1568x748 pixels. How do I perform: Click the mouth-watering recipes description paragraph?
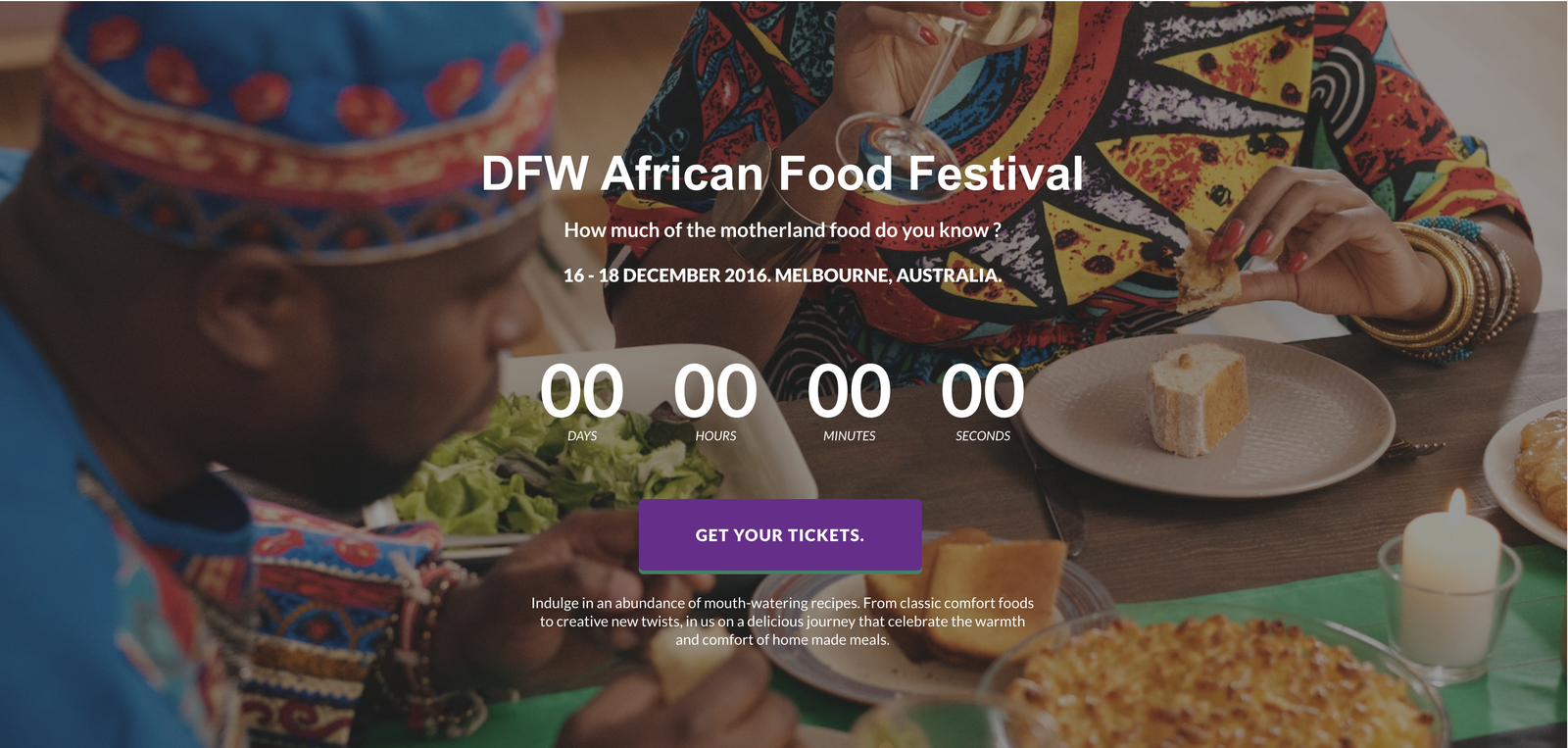coord(782,622)
